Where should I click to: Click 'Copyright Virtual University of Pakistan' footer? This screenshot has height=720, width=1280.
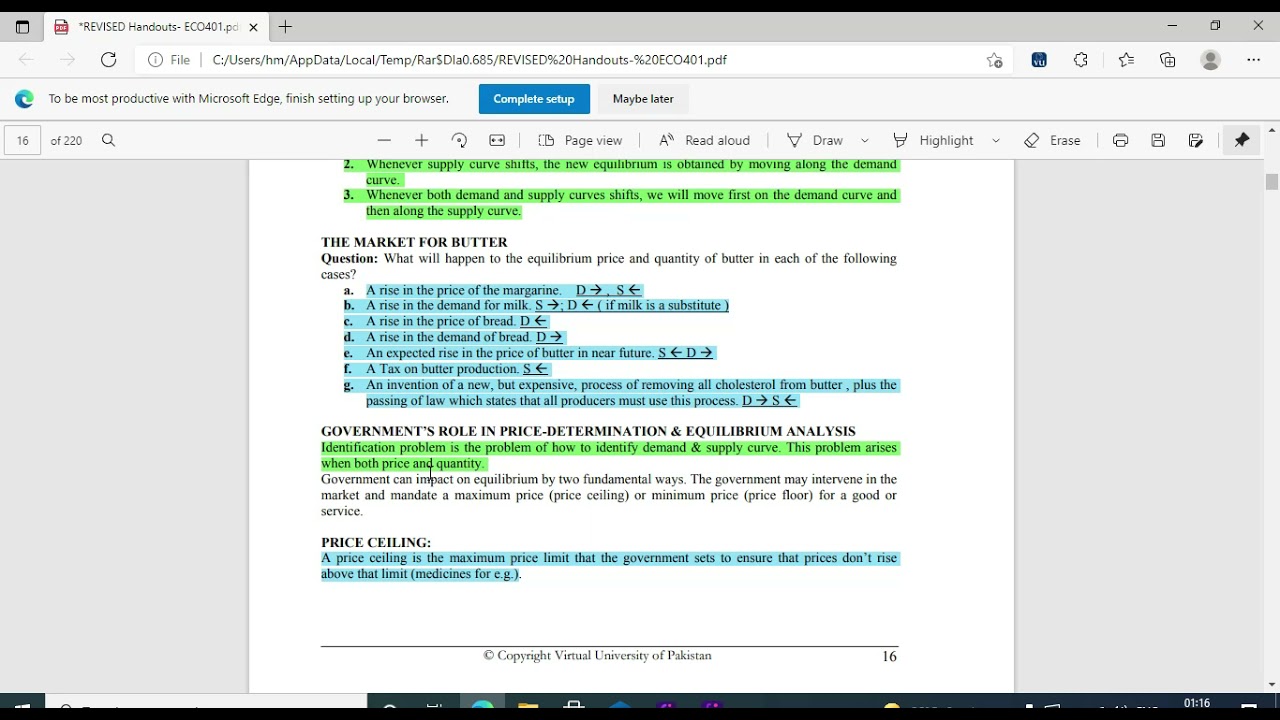click(x=597, y=656)
